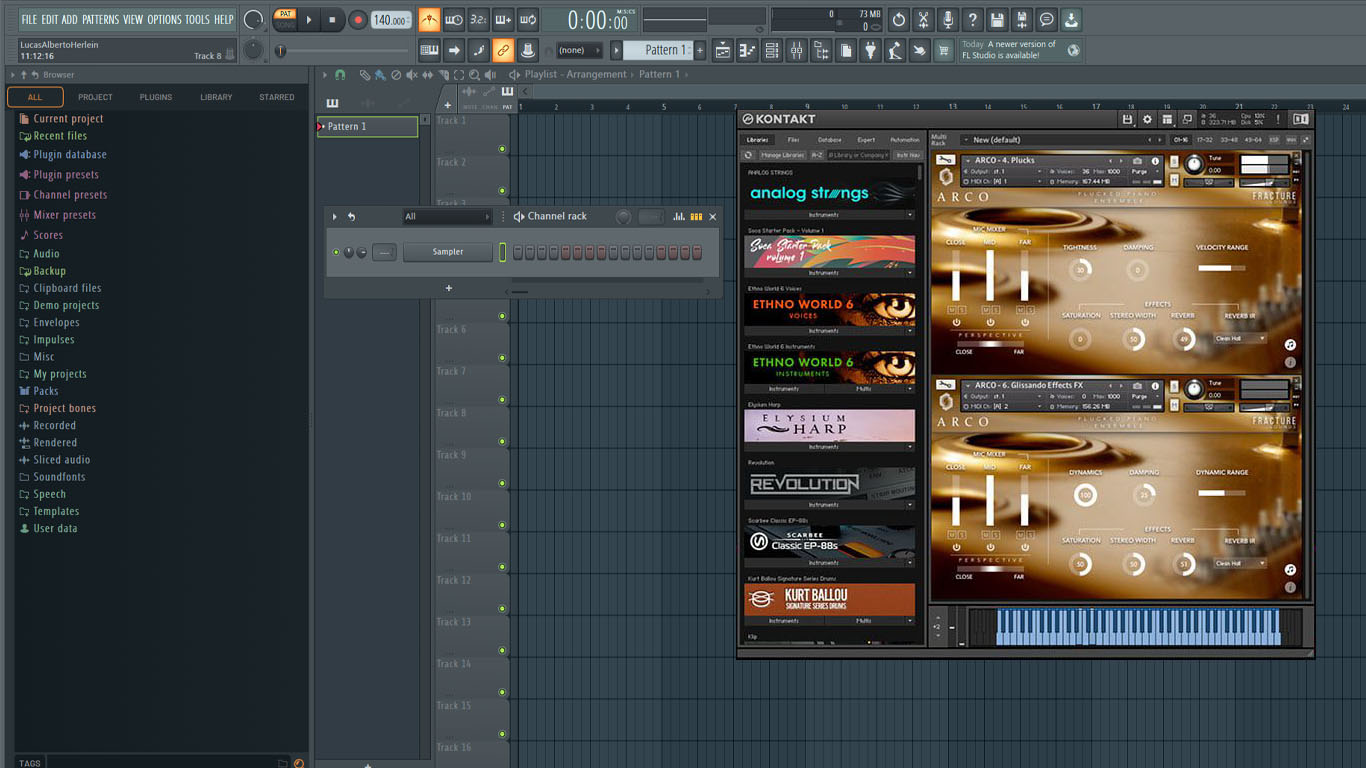The image size is (1366, 768).
Task: Open the (none) snap dropdown in toolbar
Action: (579, 50)
